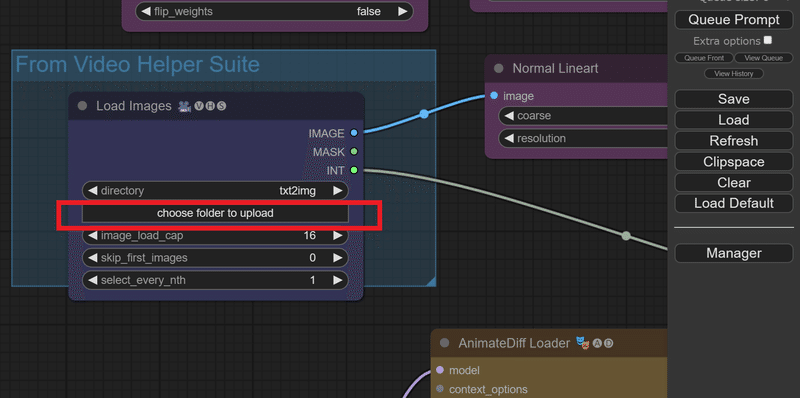Click the AnimateDiff masks emoji icon
The image size is (800, 398).
[582, 343]
